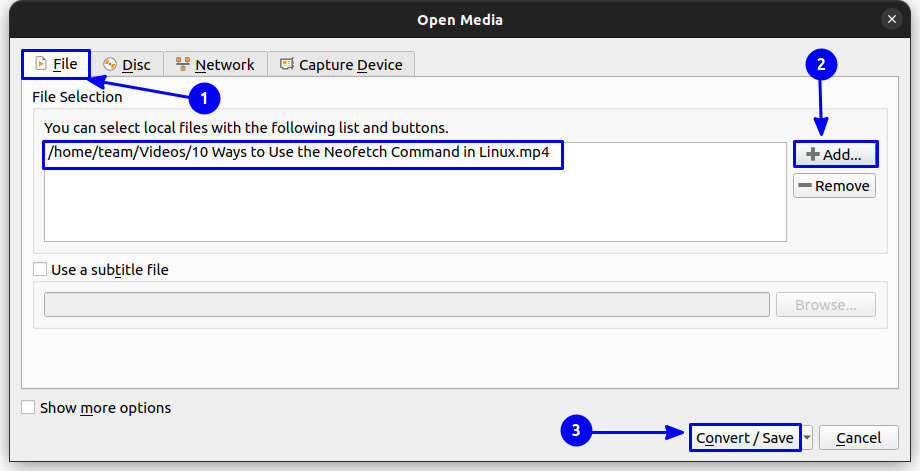Click the Disc tab's disc icon

(110, 64)
